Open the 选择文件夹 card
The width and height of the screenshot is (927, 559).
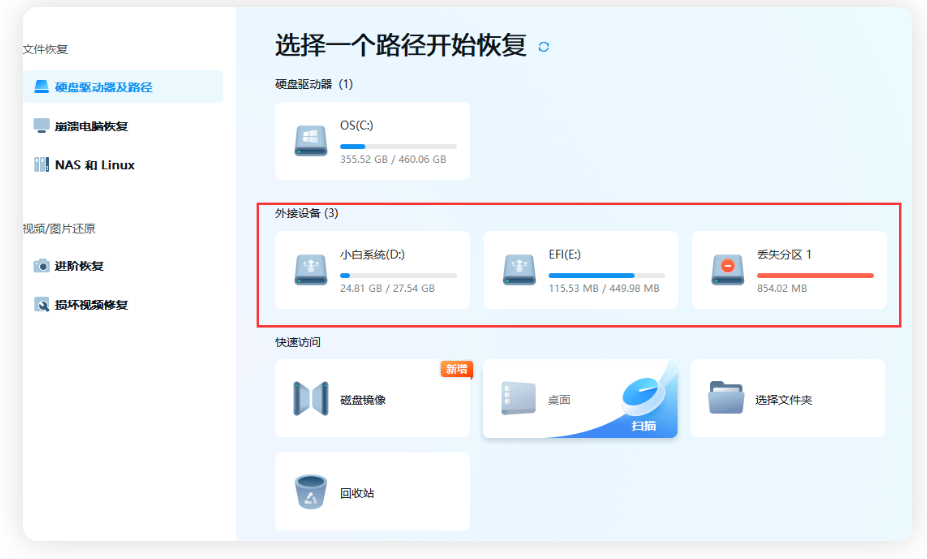point(788,398)
